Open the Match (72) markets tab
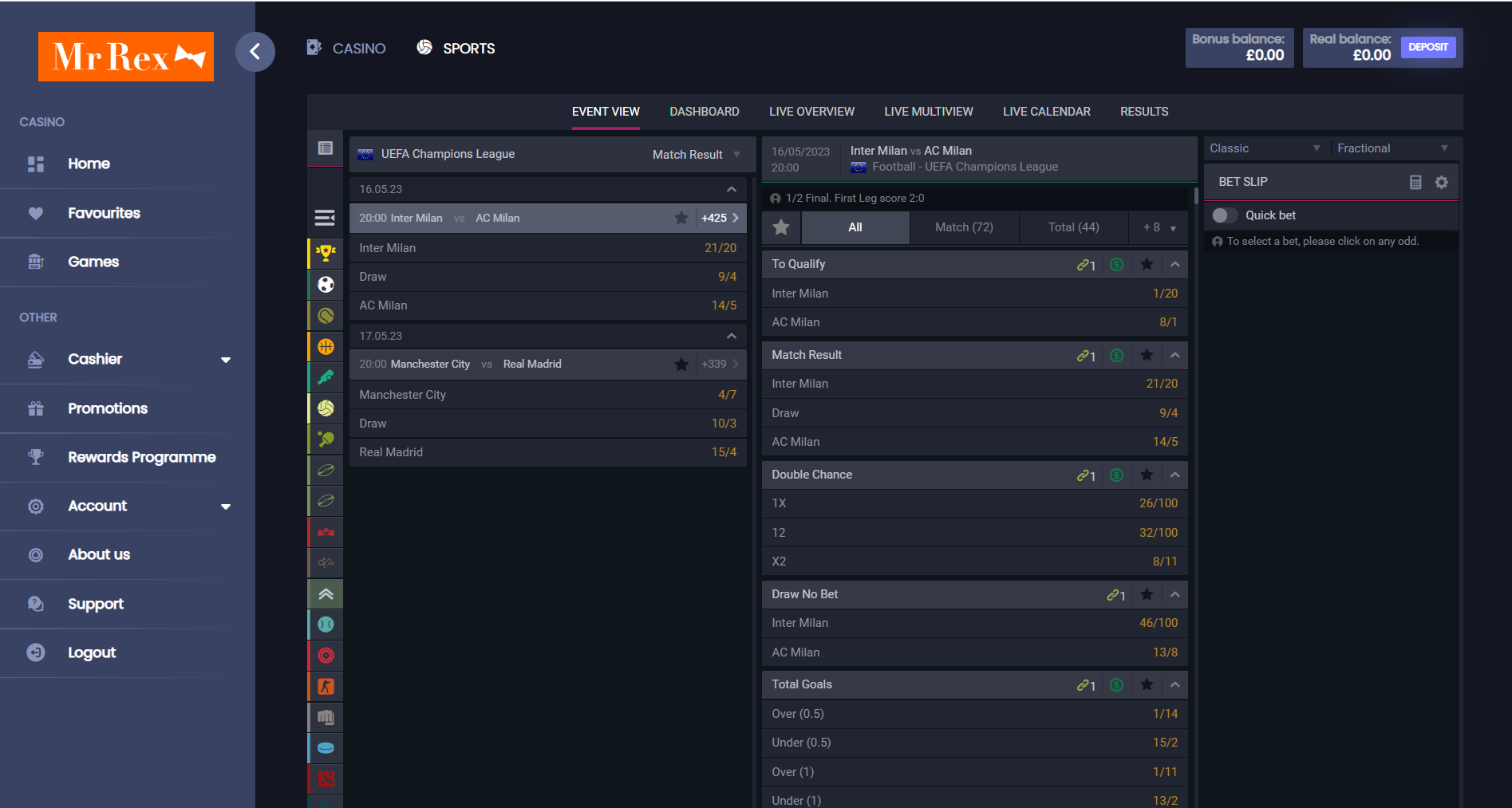This screenshot has width=1512, height=808. tap(963, 227)
